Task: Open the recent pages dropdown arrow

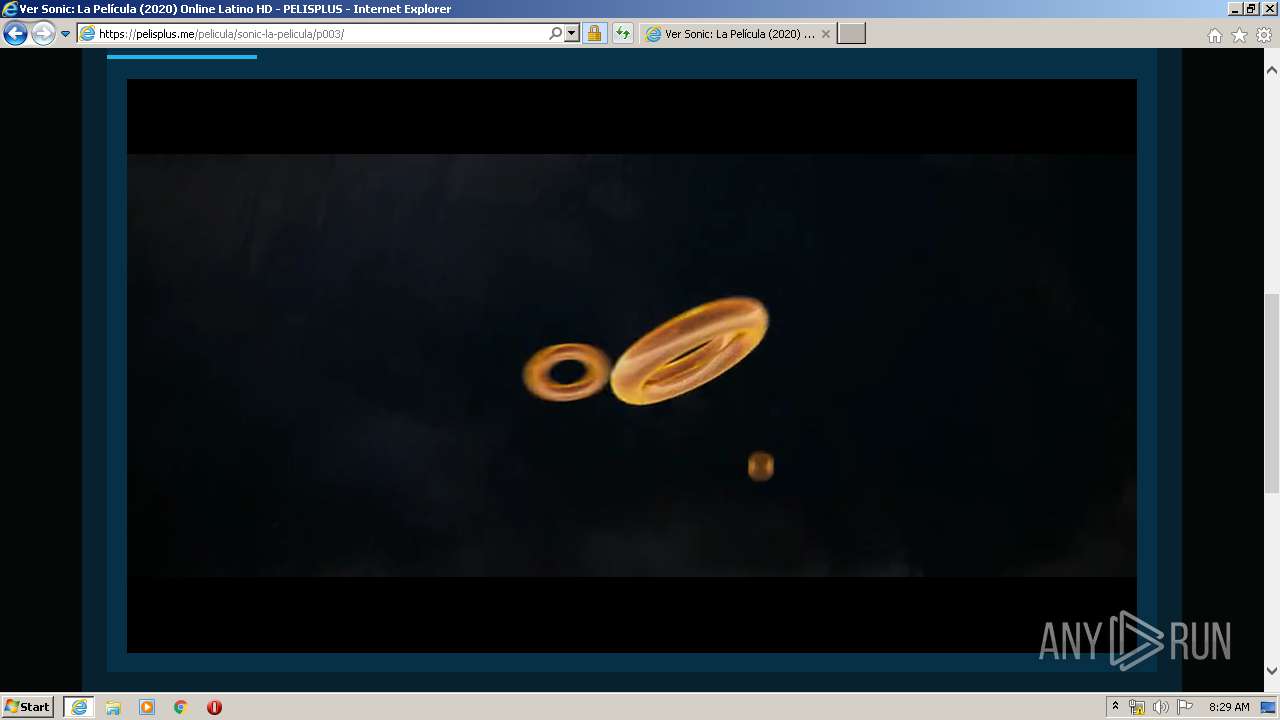Action: click(x=66, y=34)
